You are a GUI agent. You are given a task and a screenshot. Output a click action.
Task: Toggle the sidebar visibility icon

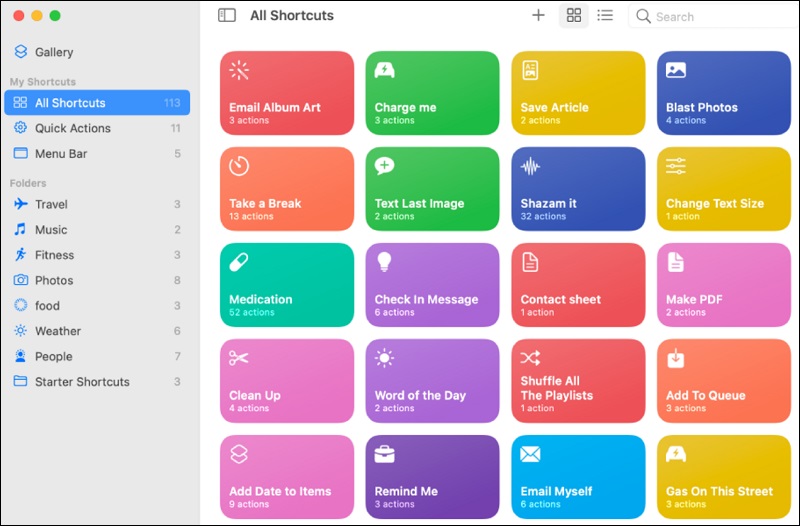point(227,15)
